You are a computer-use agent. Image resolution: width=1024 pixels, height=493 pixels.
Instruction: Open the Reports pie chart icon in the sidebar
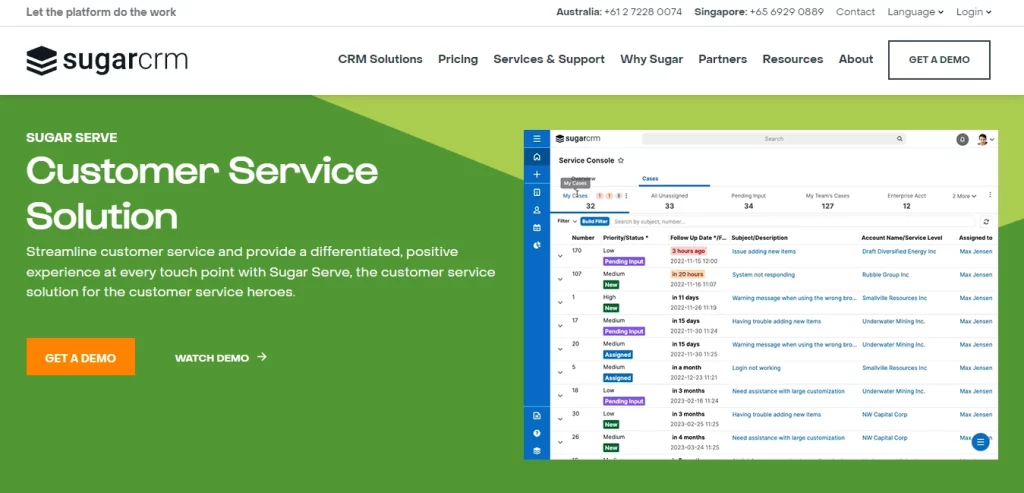coord(537,246)
